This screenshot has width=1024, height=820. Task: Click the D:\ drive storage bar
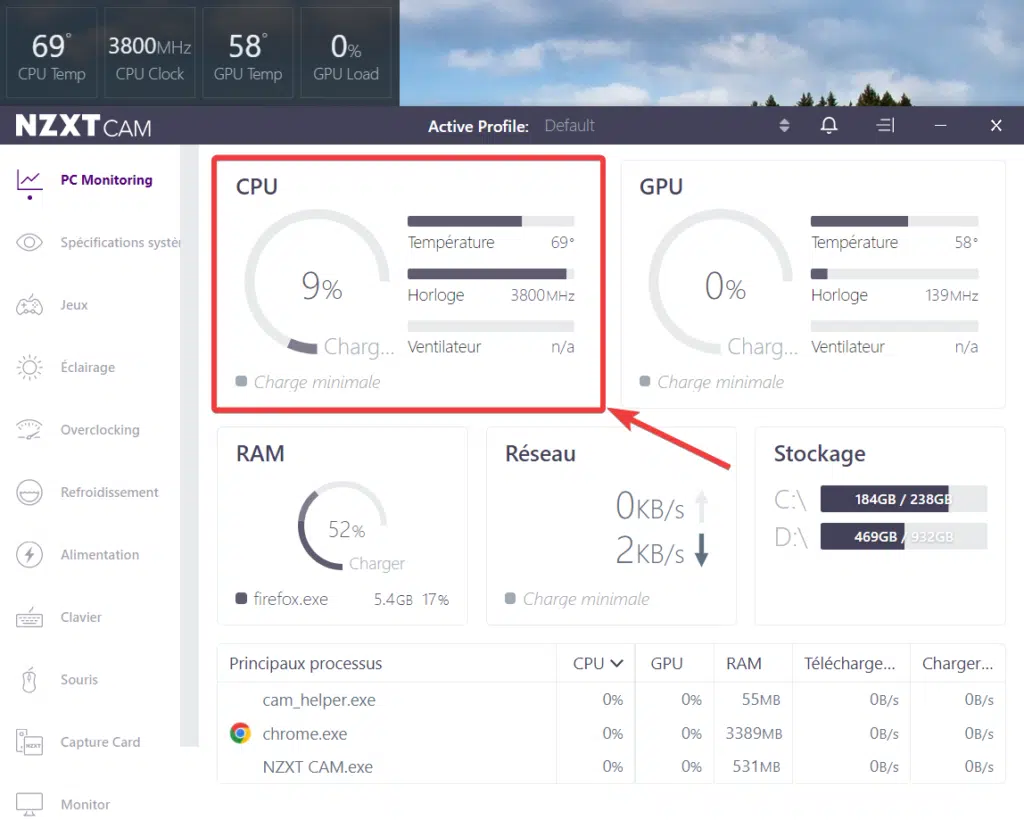pos(903,537)
